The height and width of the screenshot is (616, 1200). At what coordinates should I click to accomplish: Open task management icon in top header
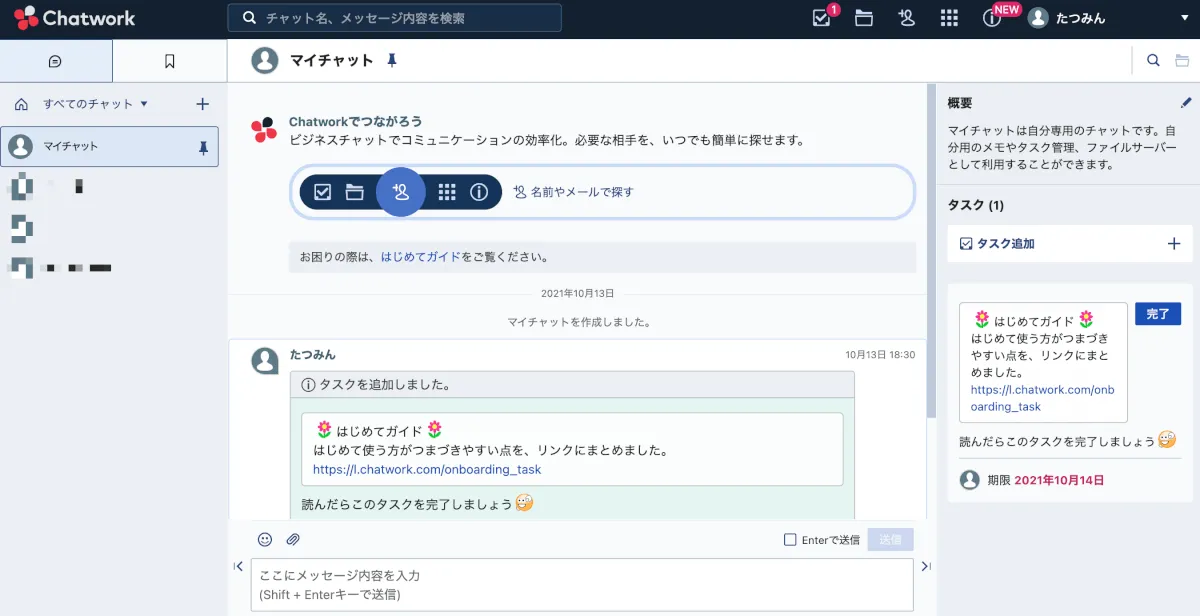822,18
